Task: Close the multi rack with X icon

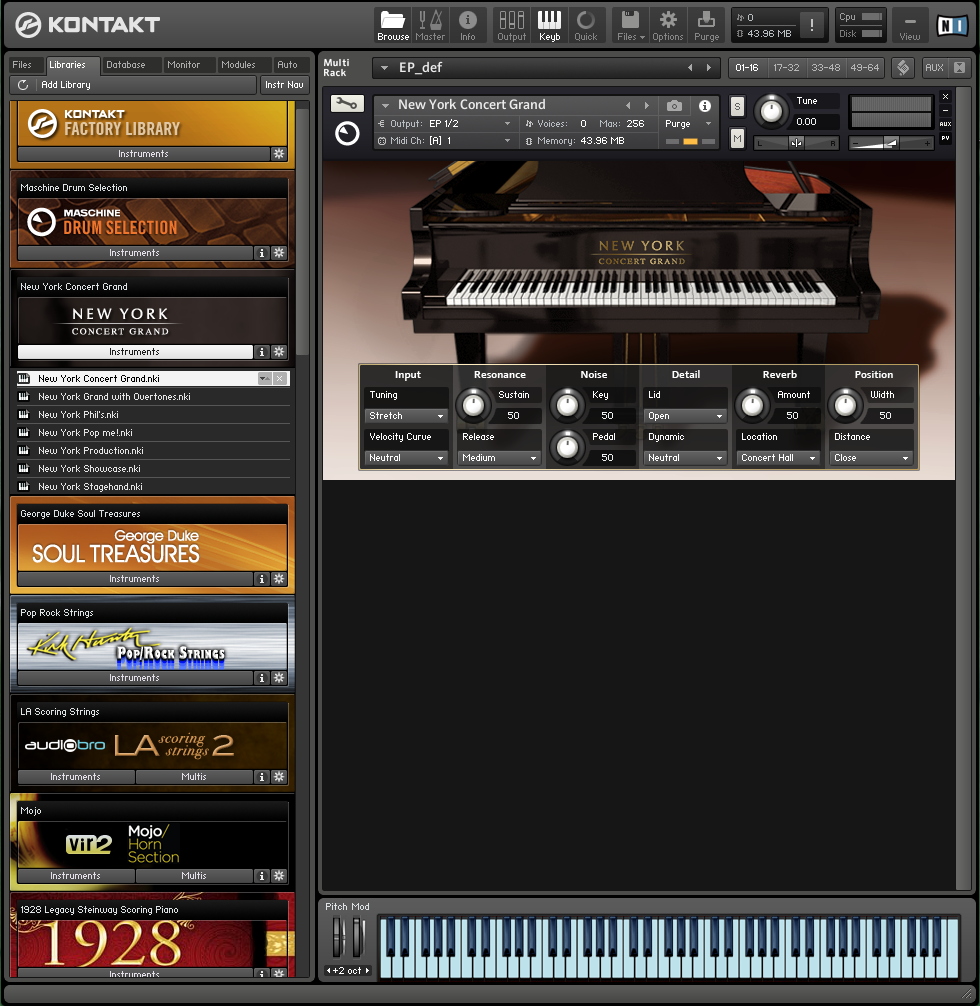Action: (959, 67)
